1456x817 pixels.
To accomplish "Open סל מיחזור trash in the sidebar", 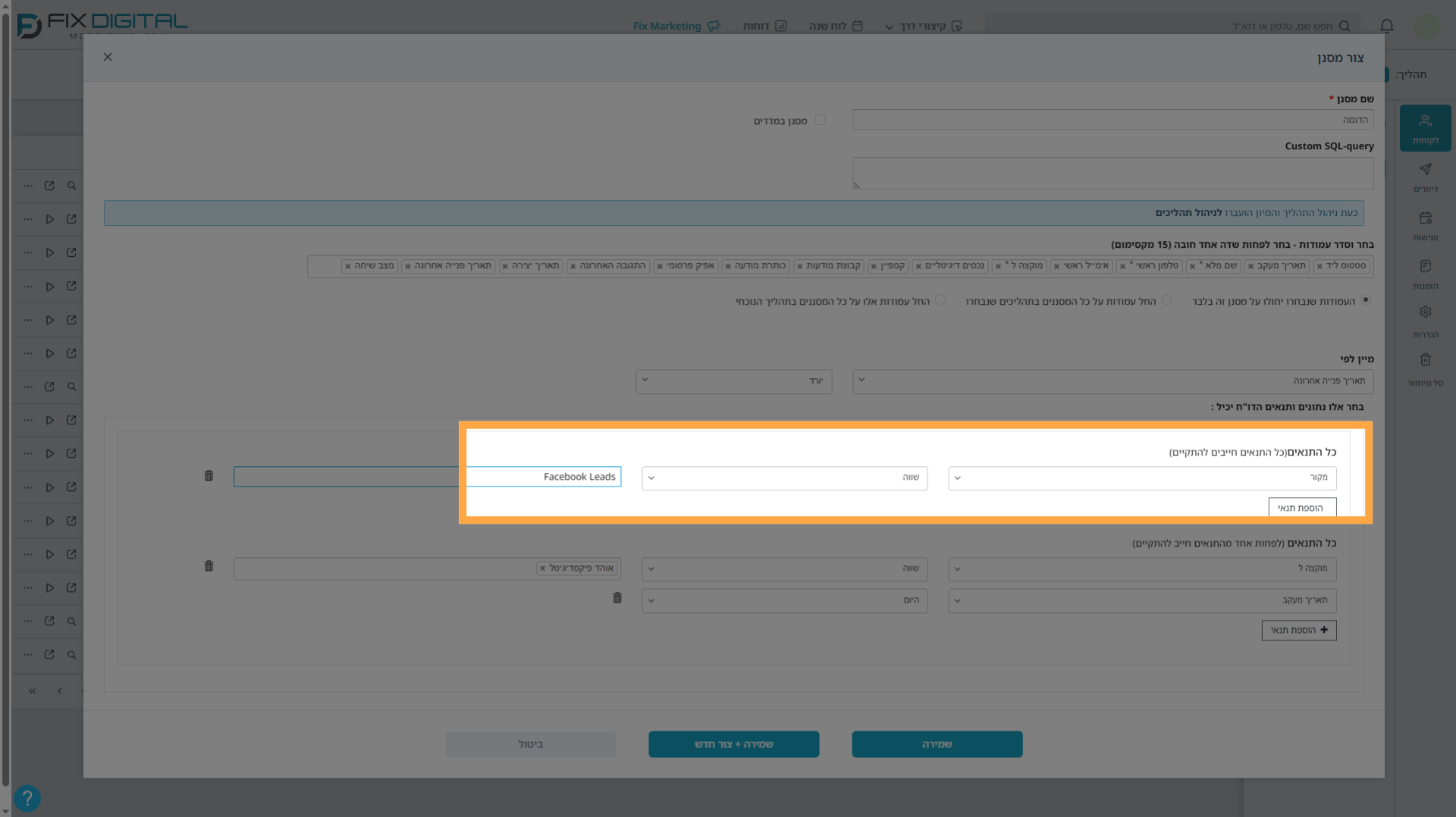I will (1425, 370).
